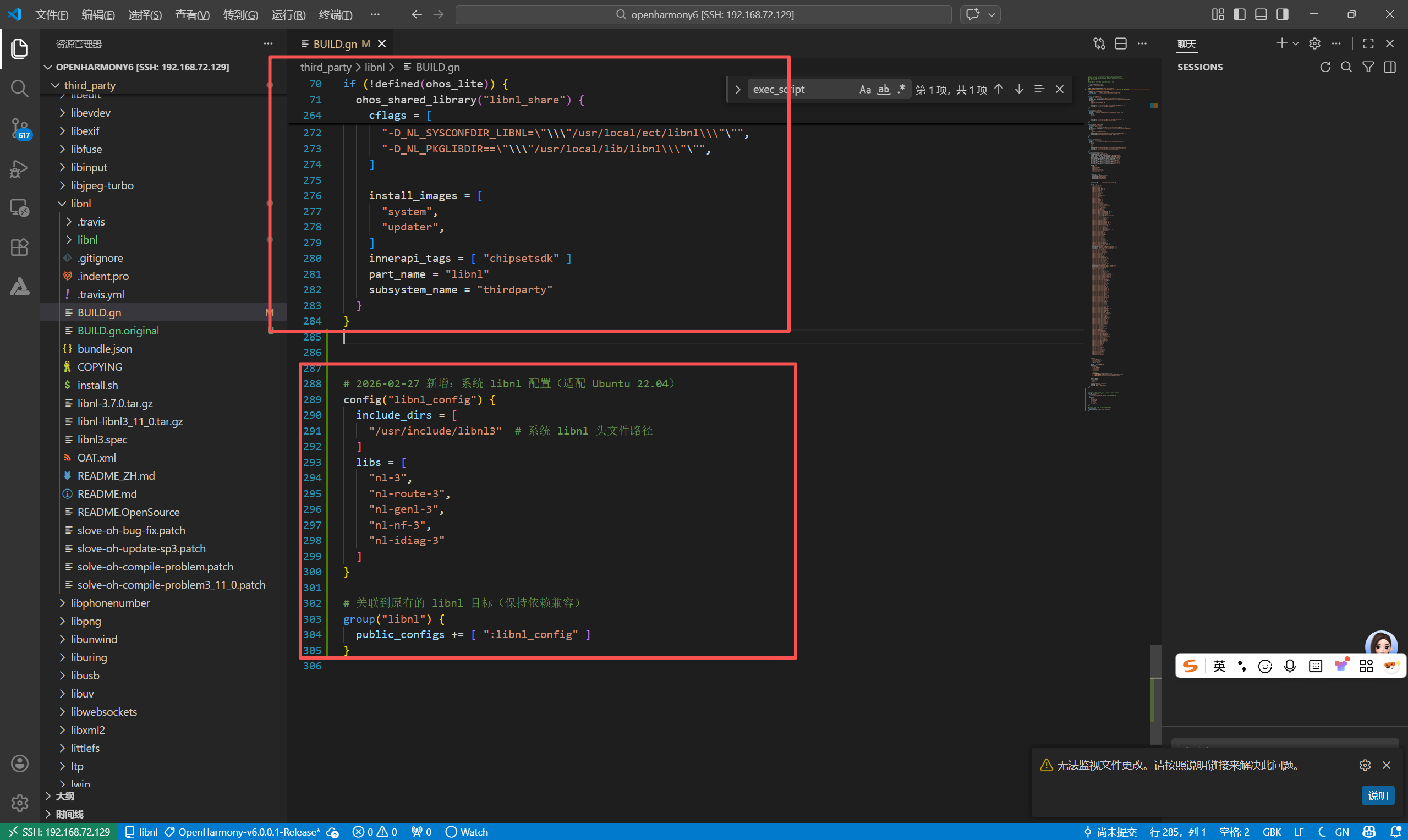Toggle regular expression search in find widget

(x=901, y=90)
